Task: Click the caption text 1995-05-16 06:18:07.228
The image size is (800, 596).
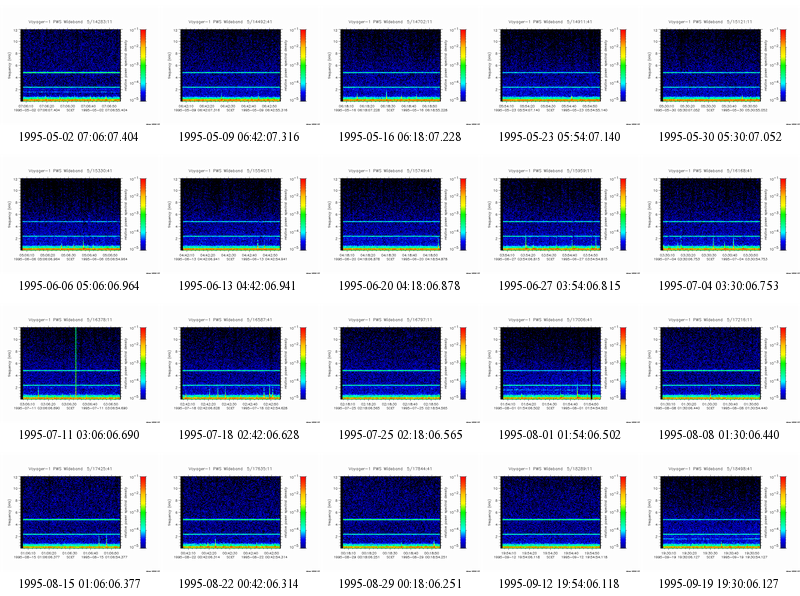Action: click(x=400, y=137)
